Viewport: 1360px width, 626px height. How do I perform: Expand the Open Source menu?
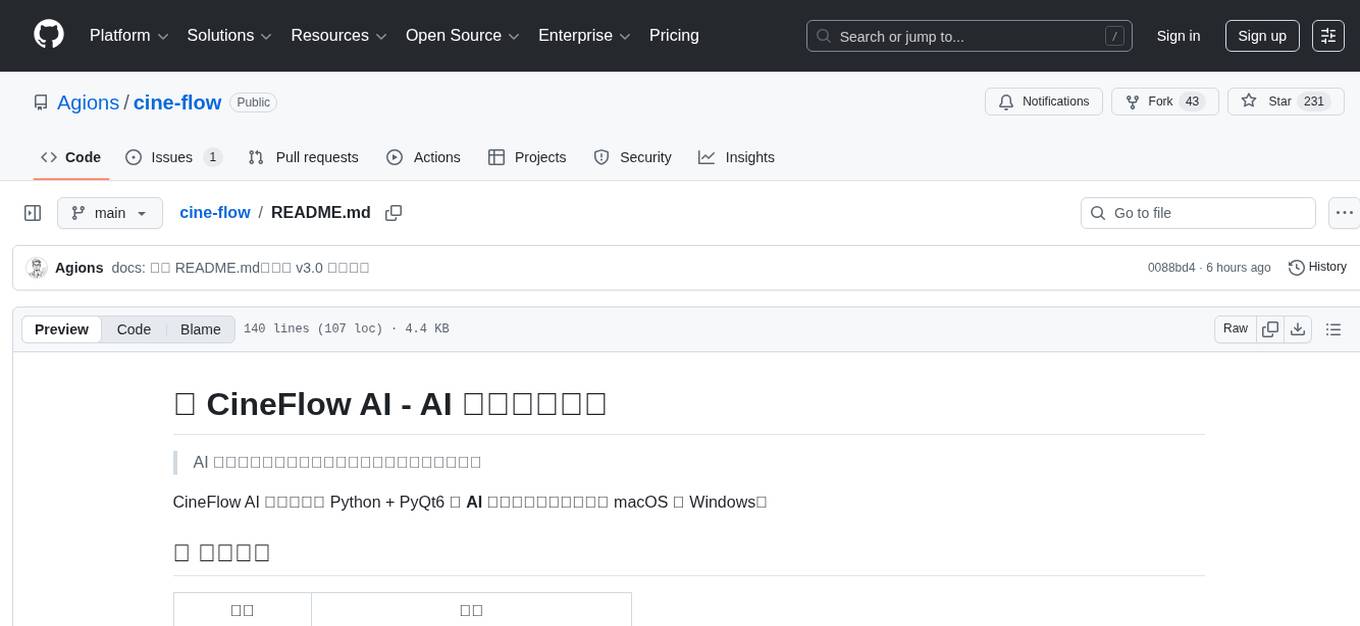(462, 36)
